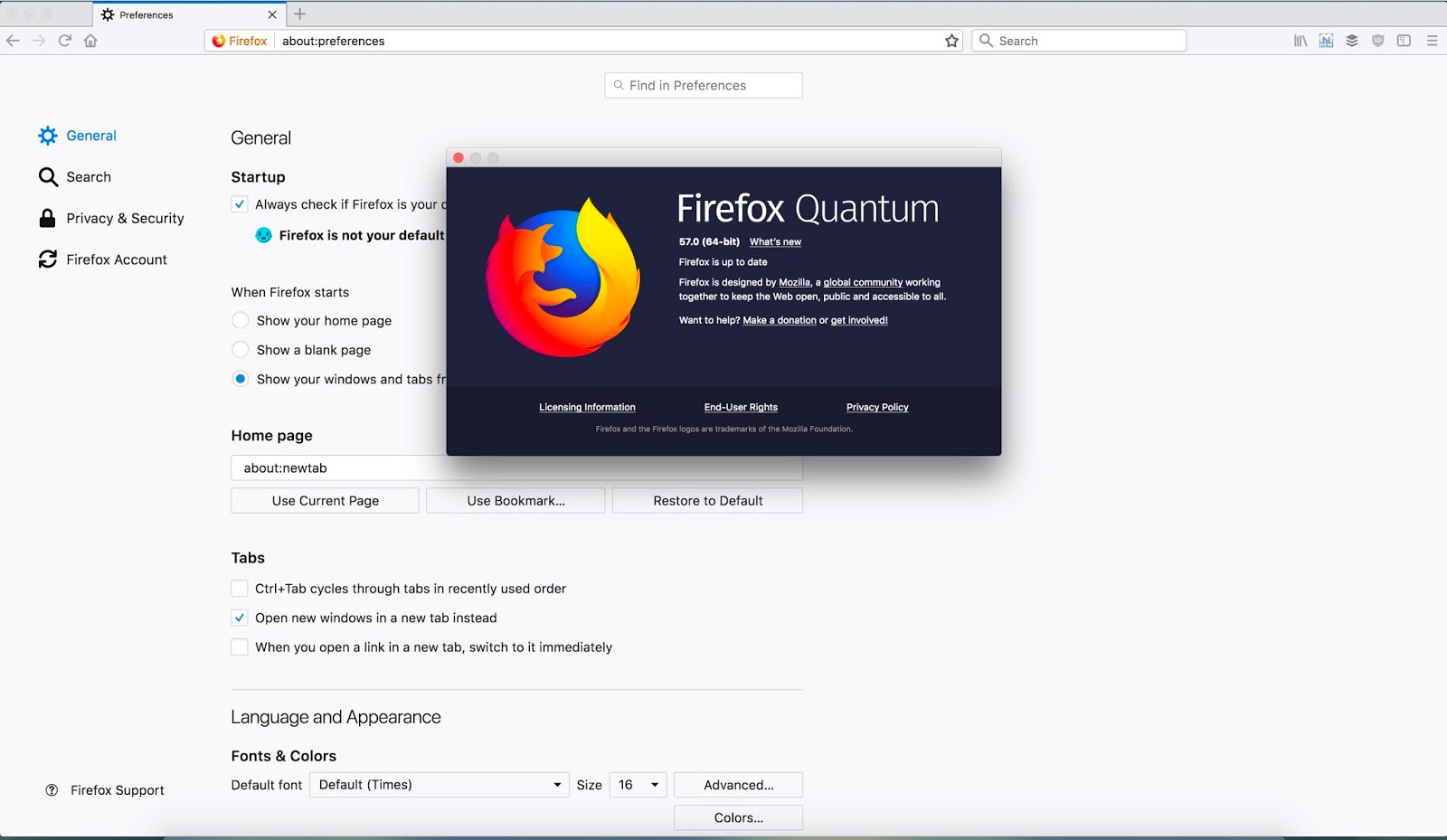This screenshot has width=1447, height=840.
Task: Open the General preferences category
Action: (x=78, y=136)
